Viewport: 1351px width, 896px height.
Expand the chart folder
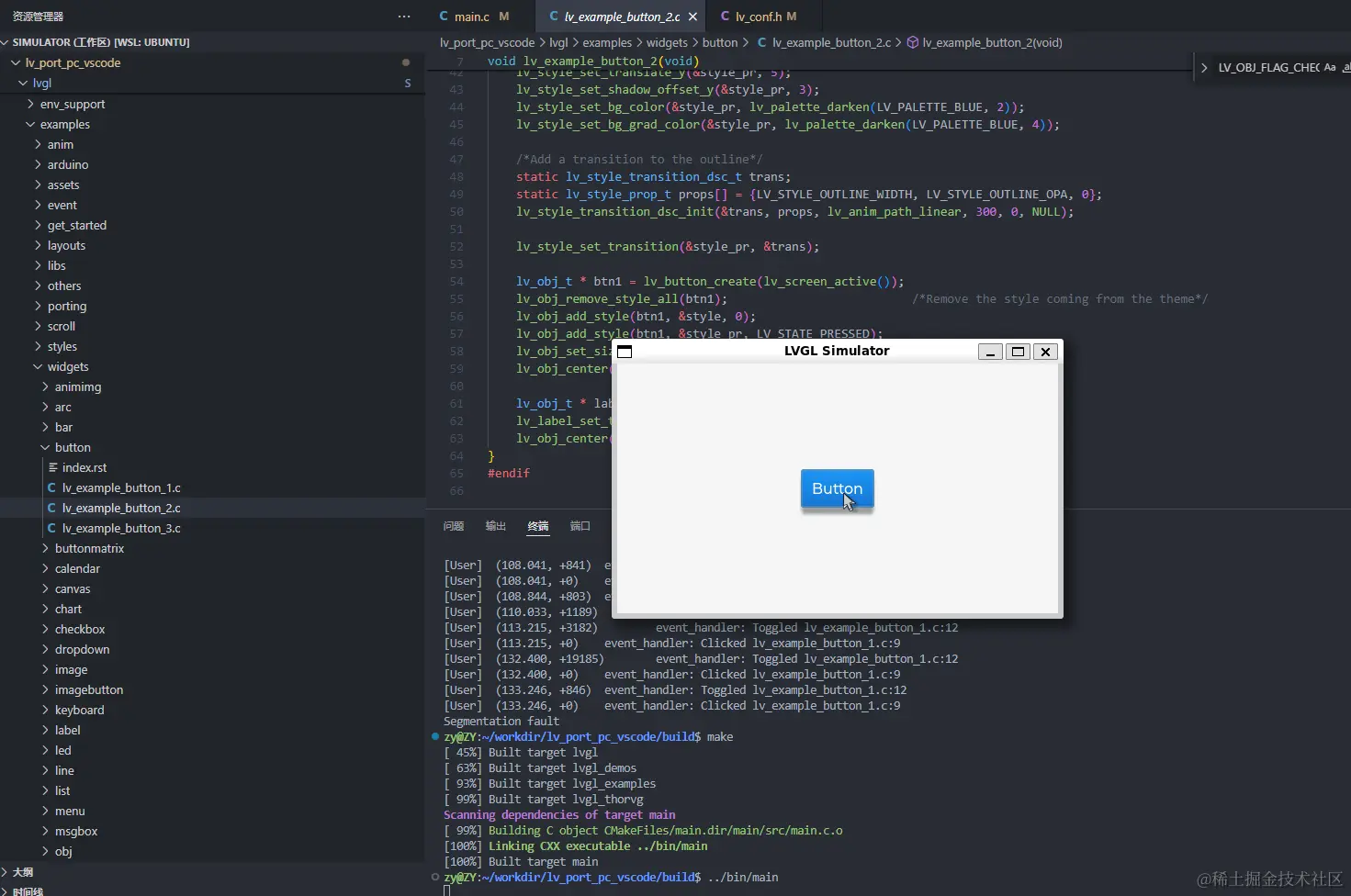pyautogui.click(x=45, y=609)
